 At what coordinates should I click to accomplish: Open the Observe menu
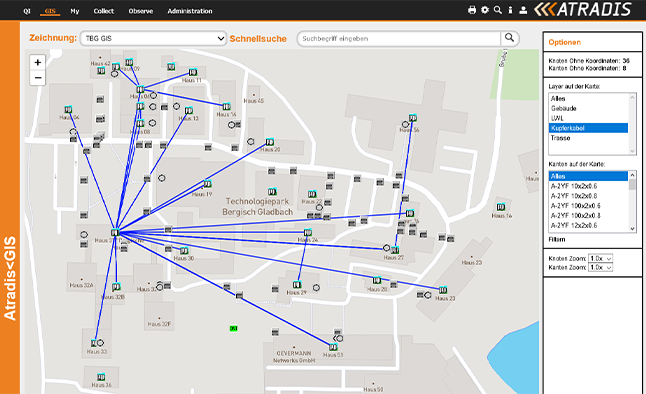pyautogui.click(x=140, y=11)
